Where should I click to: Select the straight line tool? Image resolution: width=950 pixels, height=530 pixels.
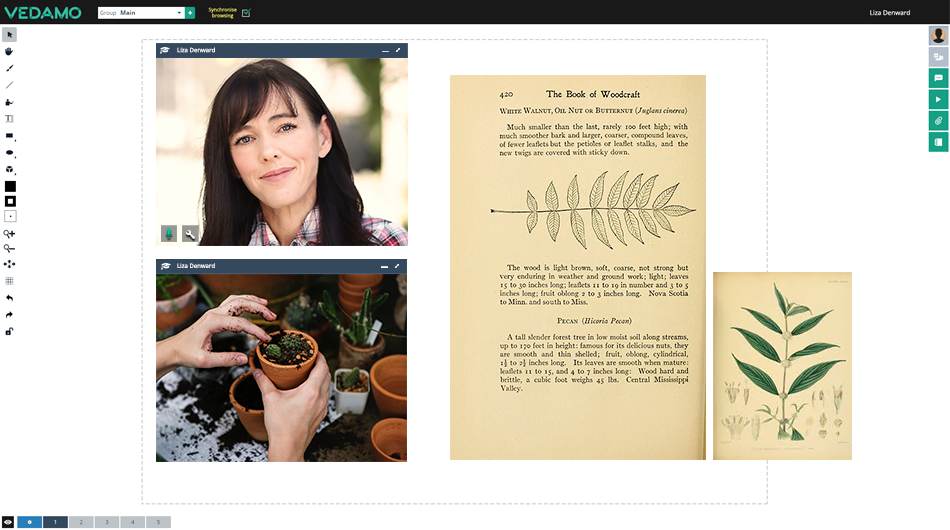[9, 85]
